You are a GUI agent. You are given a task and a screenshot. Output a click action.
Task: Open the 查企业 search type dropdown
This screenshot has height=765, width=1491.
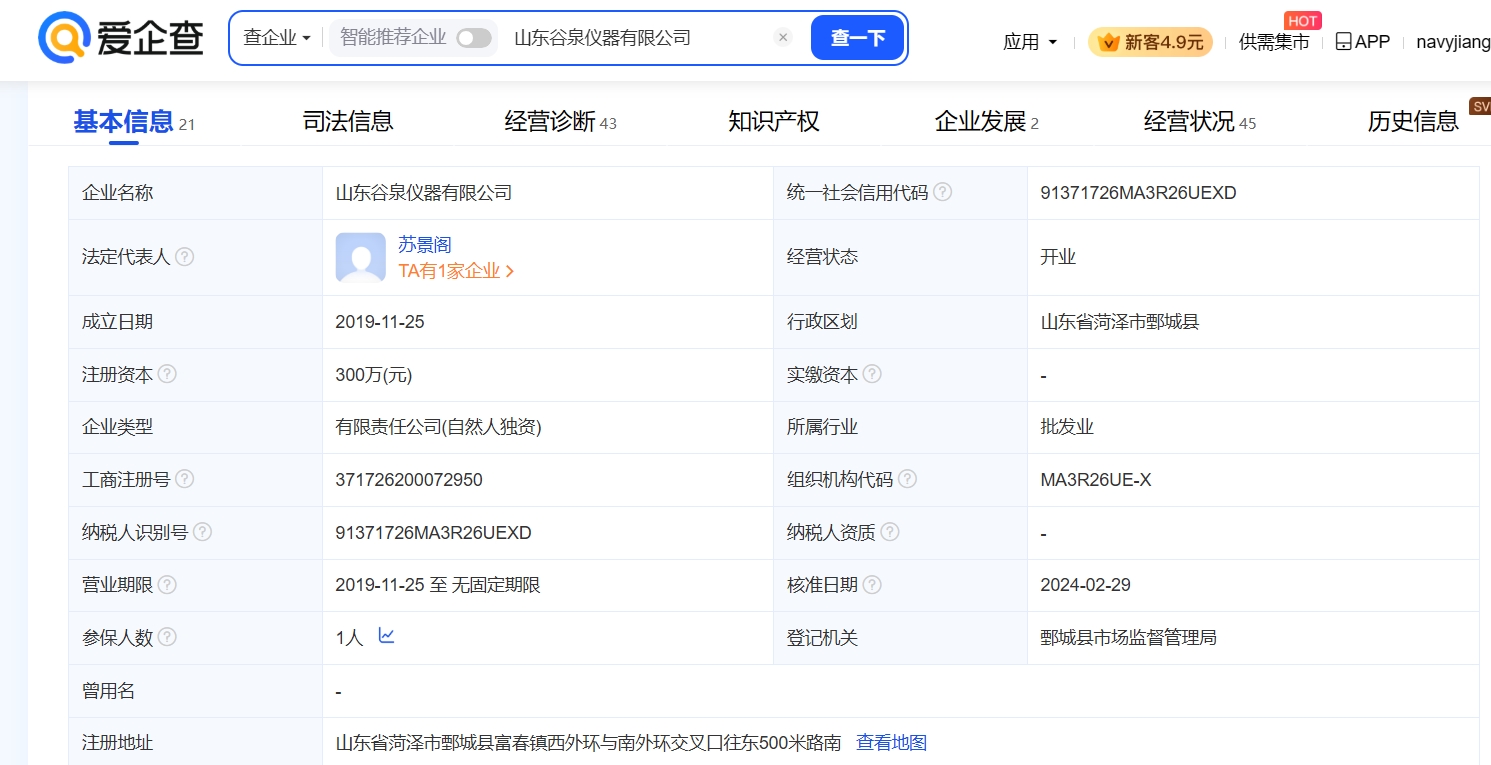coord(277,38)
